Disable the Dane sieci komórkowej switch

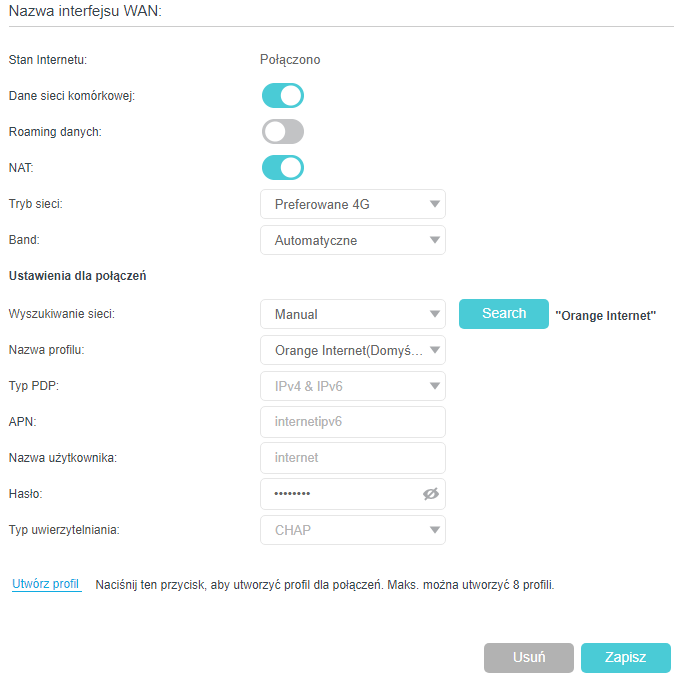(282, 96)
